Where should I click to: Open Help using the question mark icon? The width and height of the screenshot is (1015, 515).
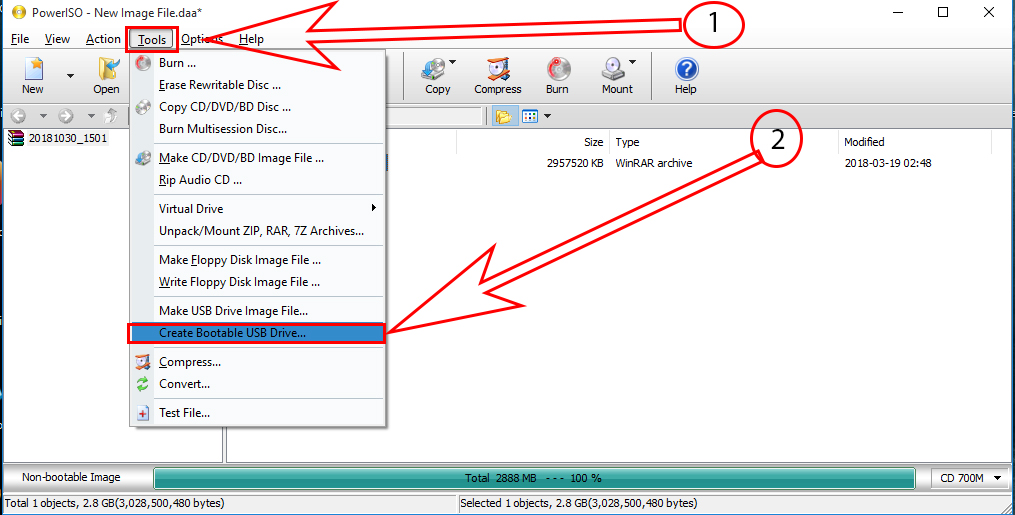[x=685, y=74]
